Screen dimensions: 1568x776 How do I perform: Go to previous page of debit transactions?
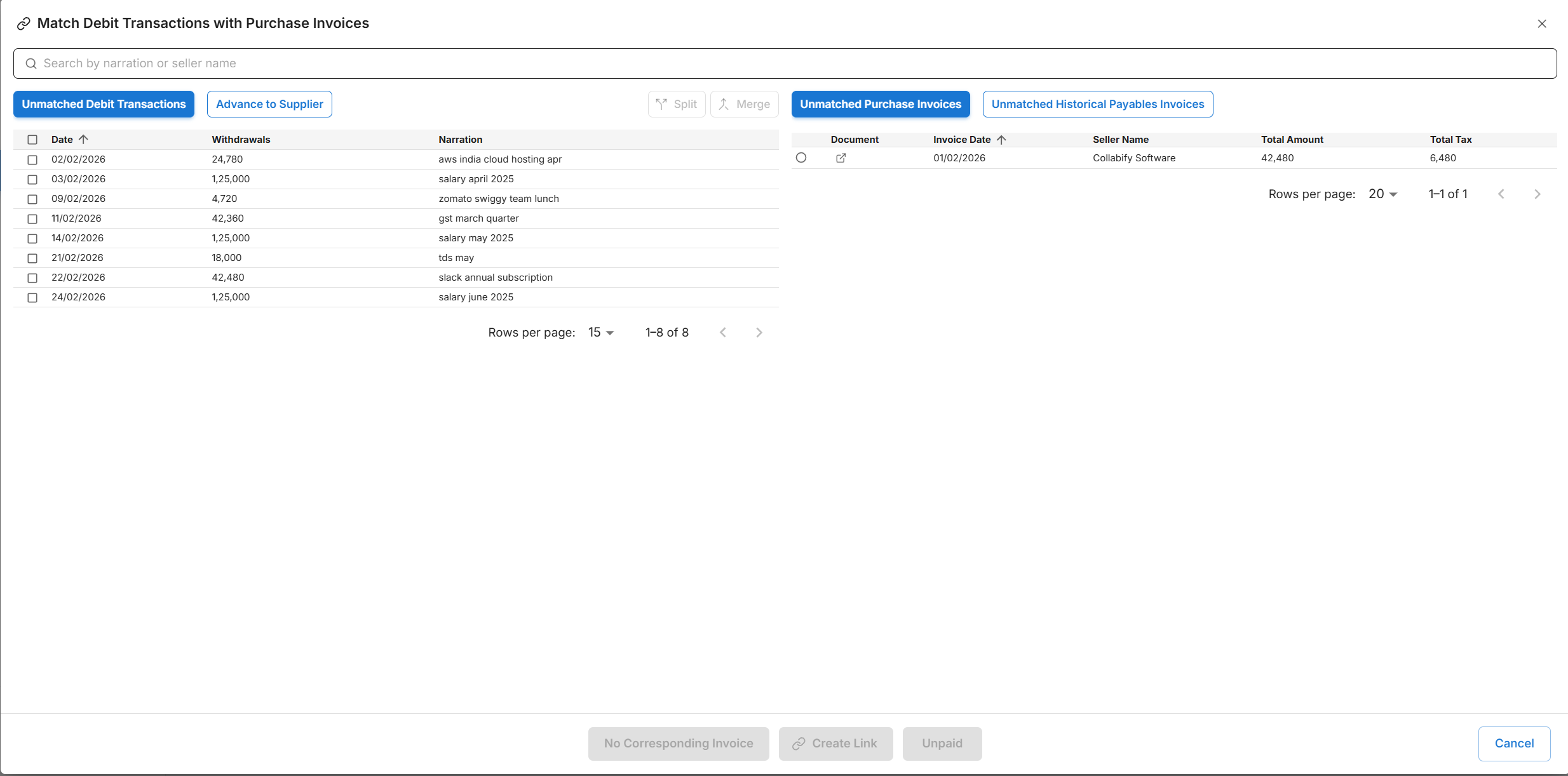click(723, 333)
